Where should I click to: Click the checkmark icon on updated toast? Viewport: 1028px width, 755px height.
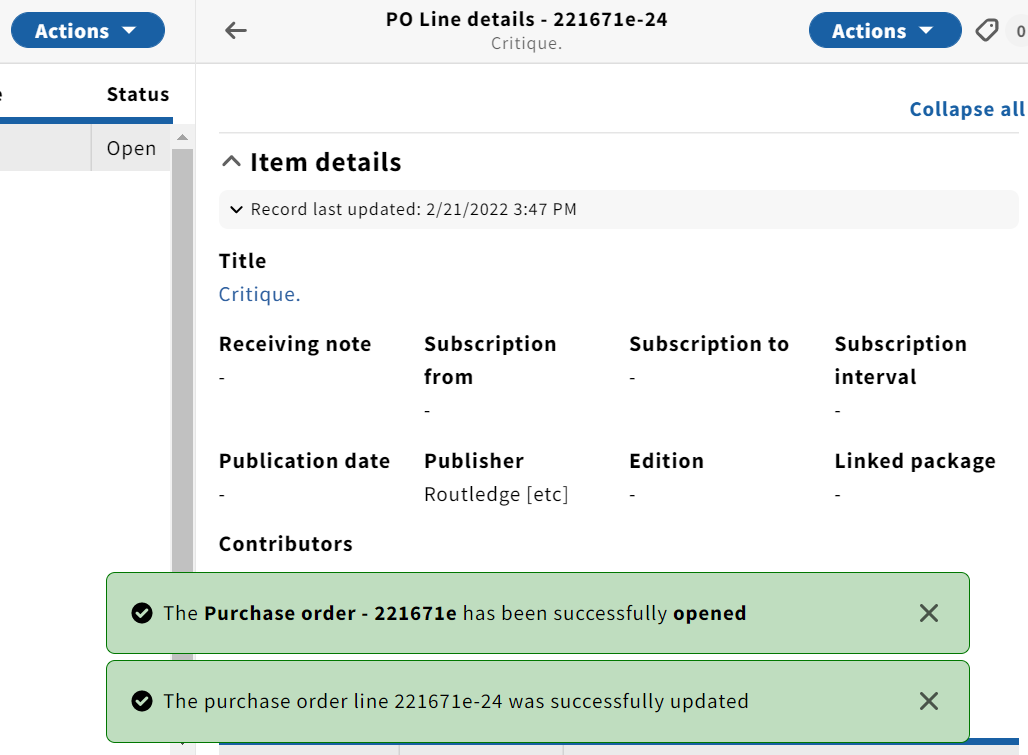142,701
